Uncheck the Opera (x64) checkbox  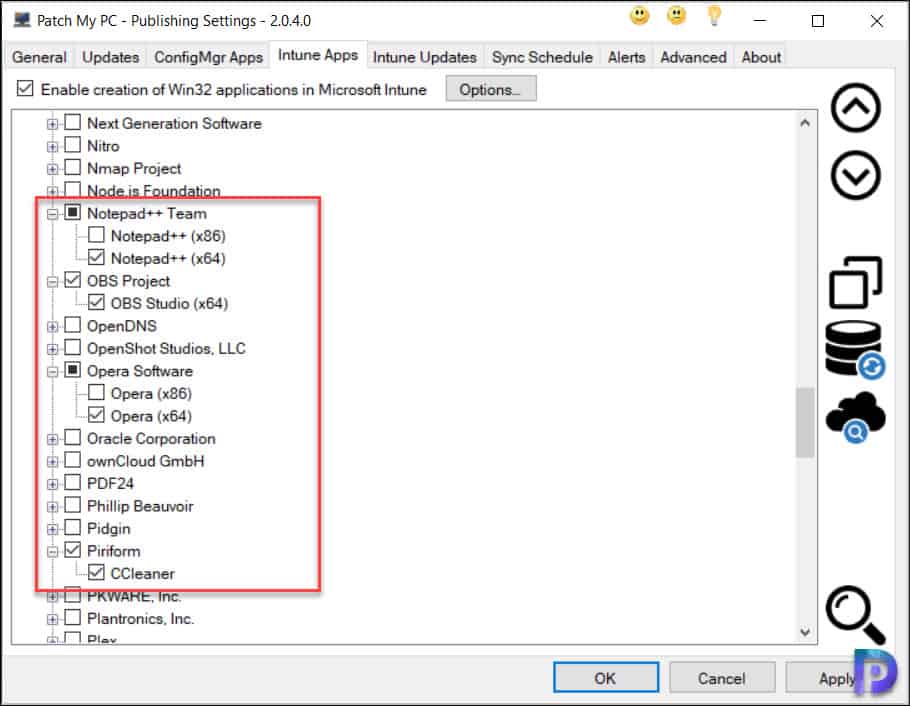(x=96, y=415)
